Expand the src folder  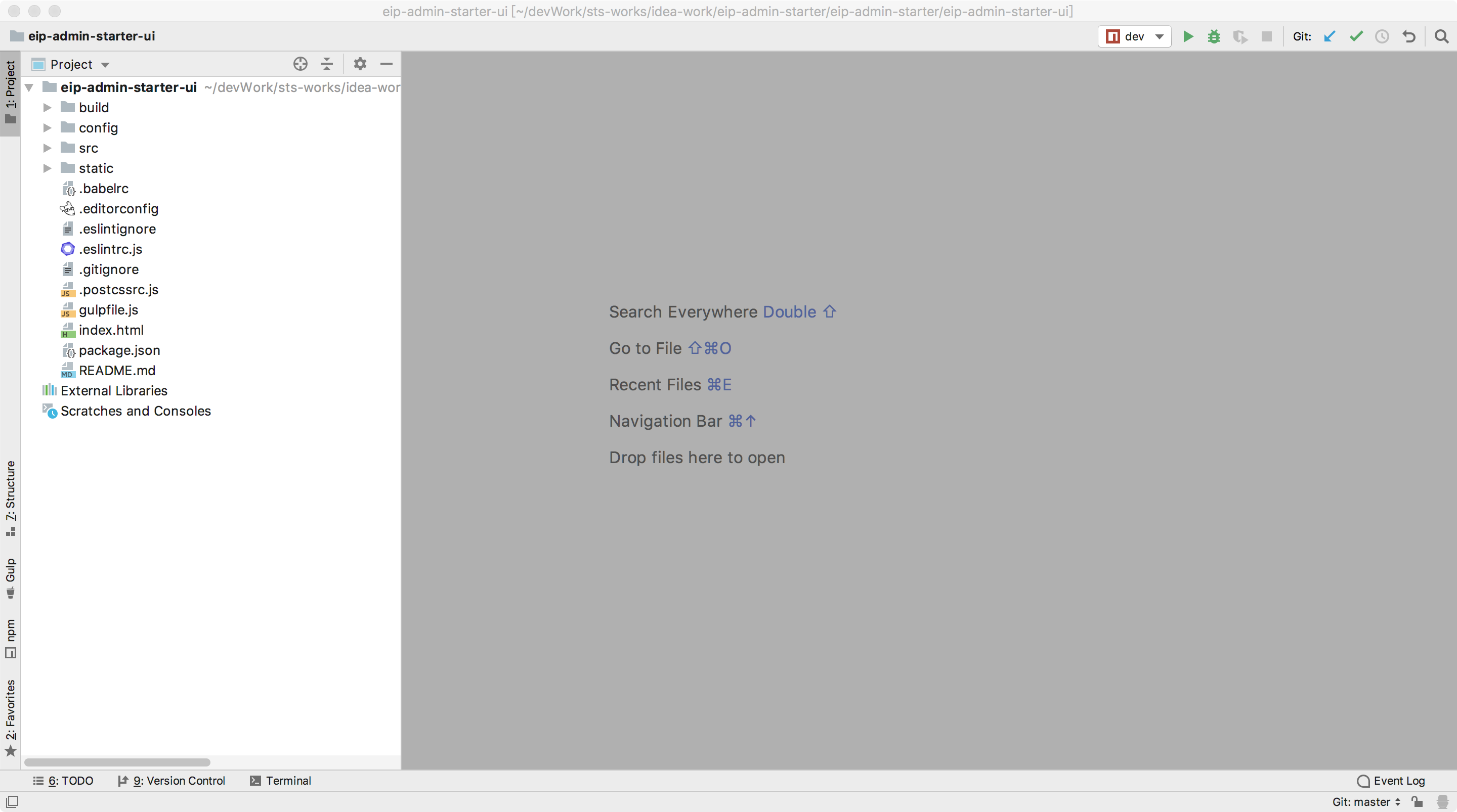point(48,148)
